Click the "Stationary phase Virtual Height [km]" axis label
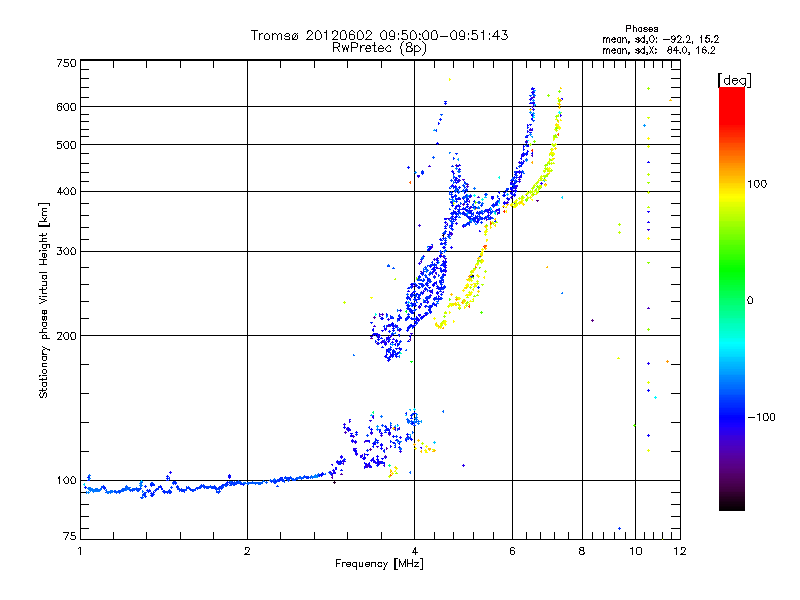The height and width of the screenshot is (600, 800). [44, 301]
